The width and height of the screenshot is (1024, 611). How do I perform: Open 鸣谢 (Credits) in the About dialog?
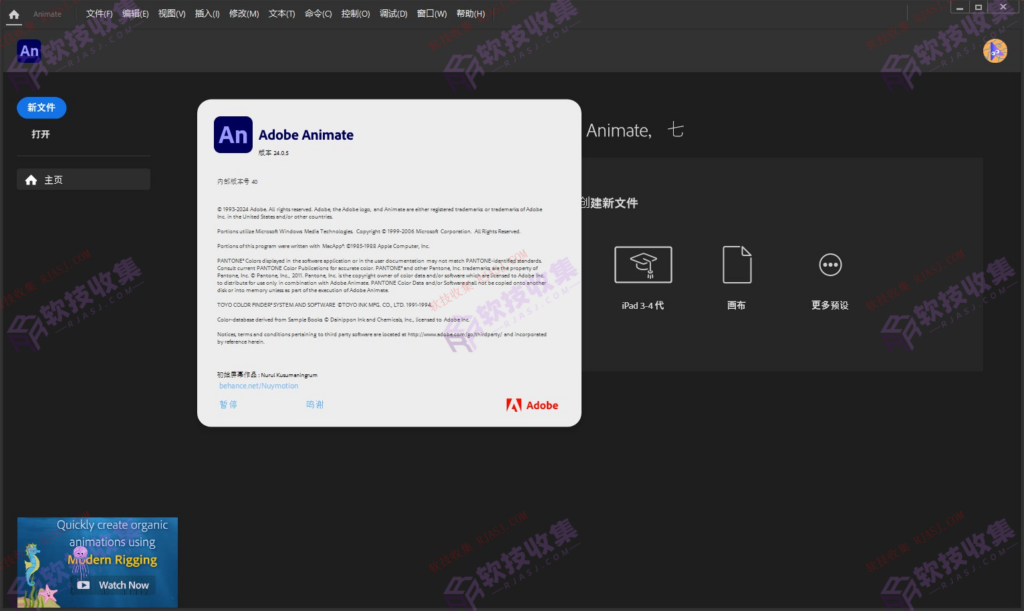pos(313,404)
